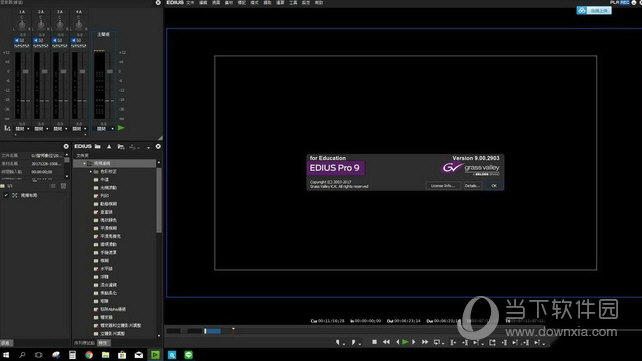Open the audio mixer settings gear
The image size is (642, 361).
pos(158,3)
